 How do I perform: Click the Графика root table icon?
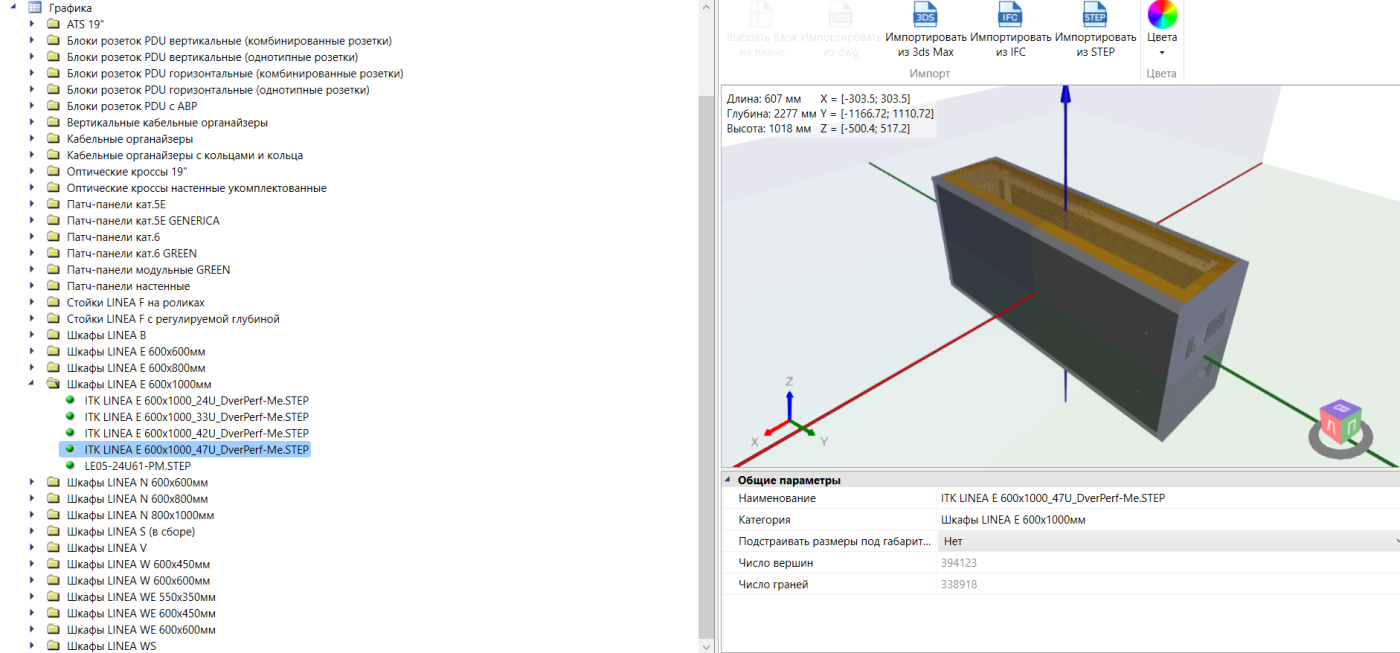(x=34, y=8)
